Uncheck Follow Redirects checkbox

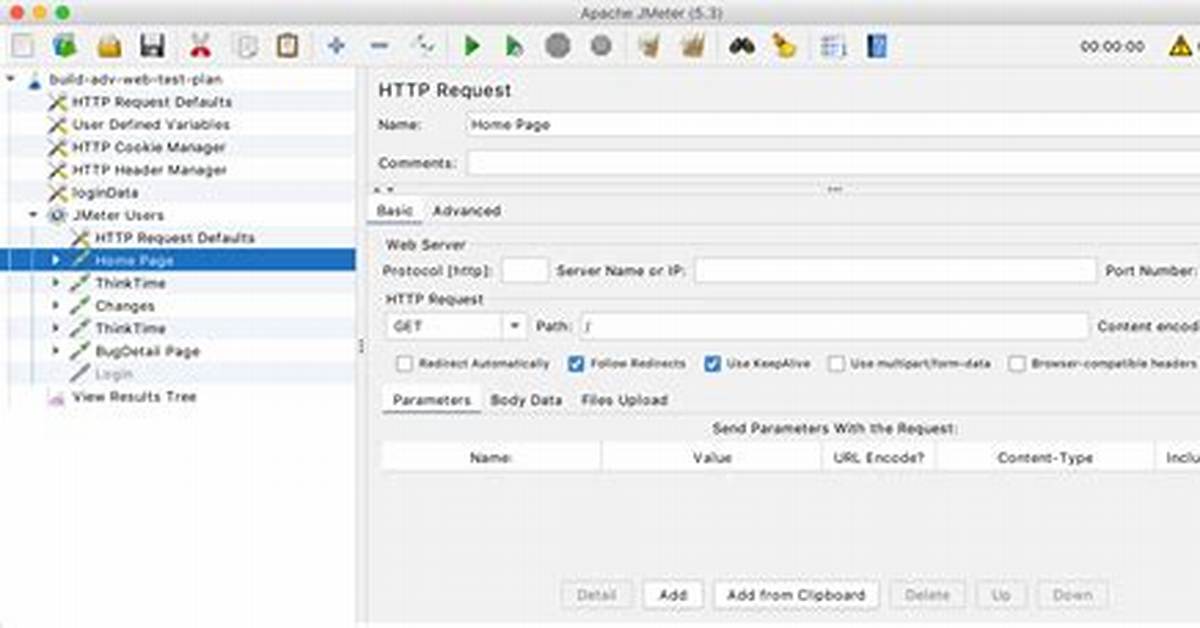click(576, 364)
